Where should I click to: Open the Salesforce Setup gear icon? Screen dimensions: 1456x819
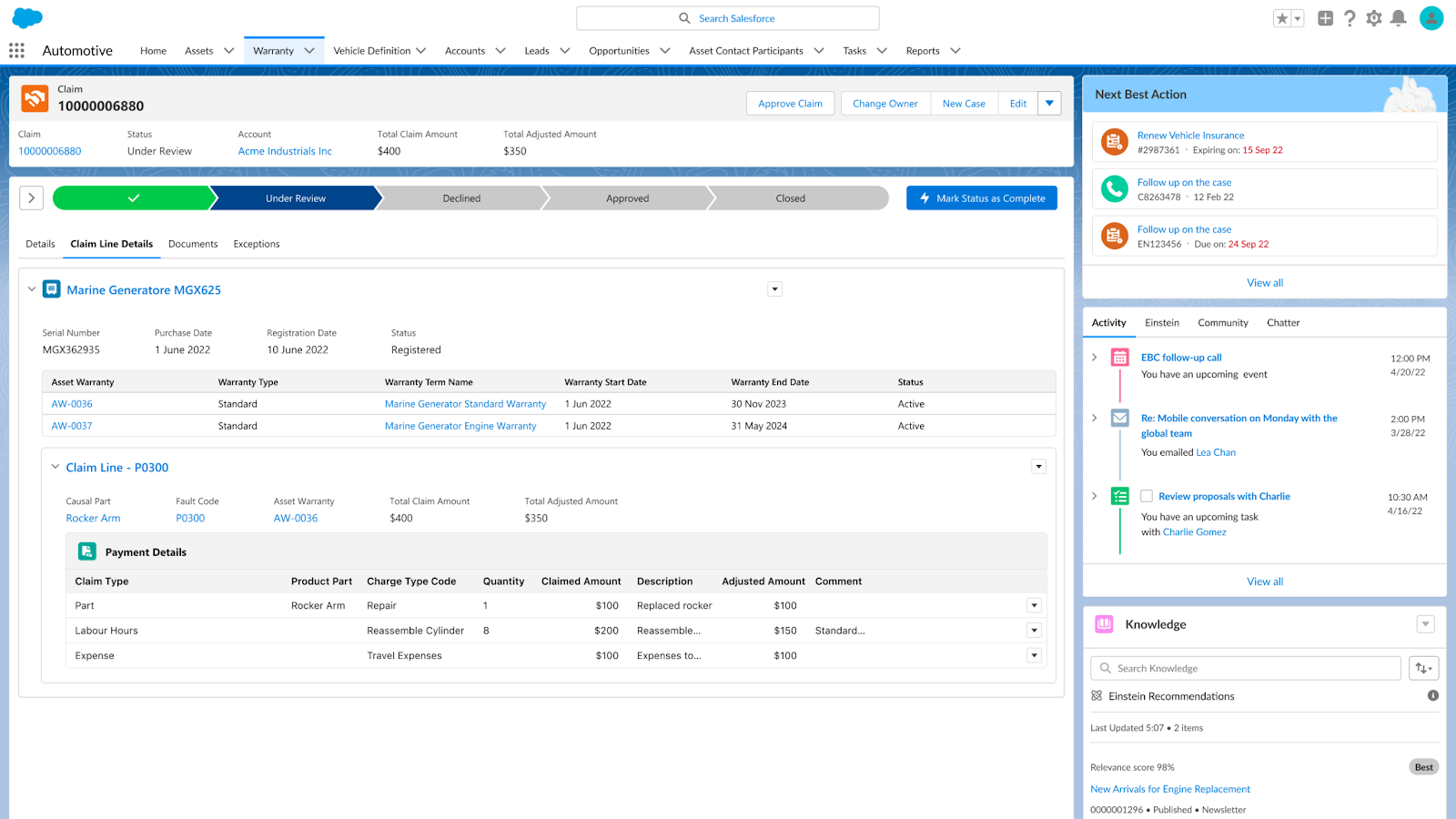1374,18
